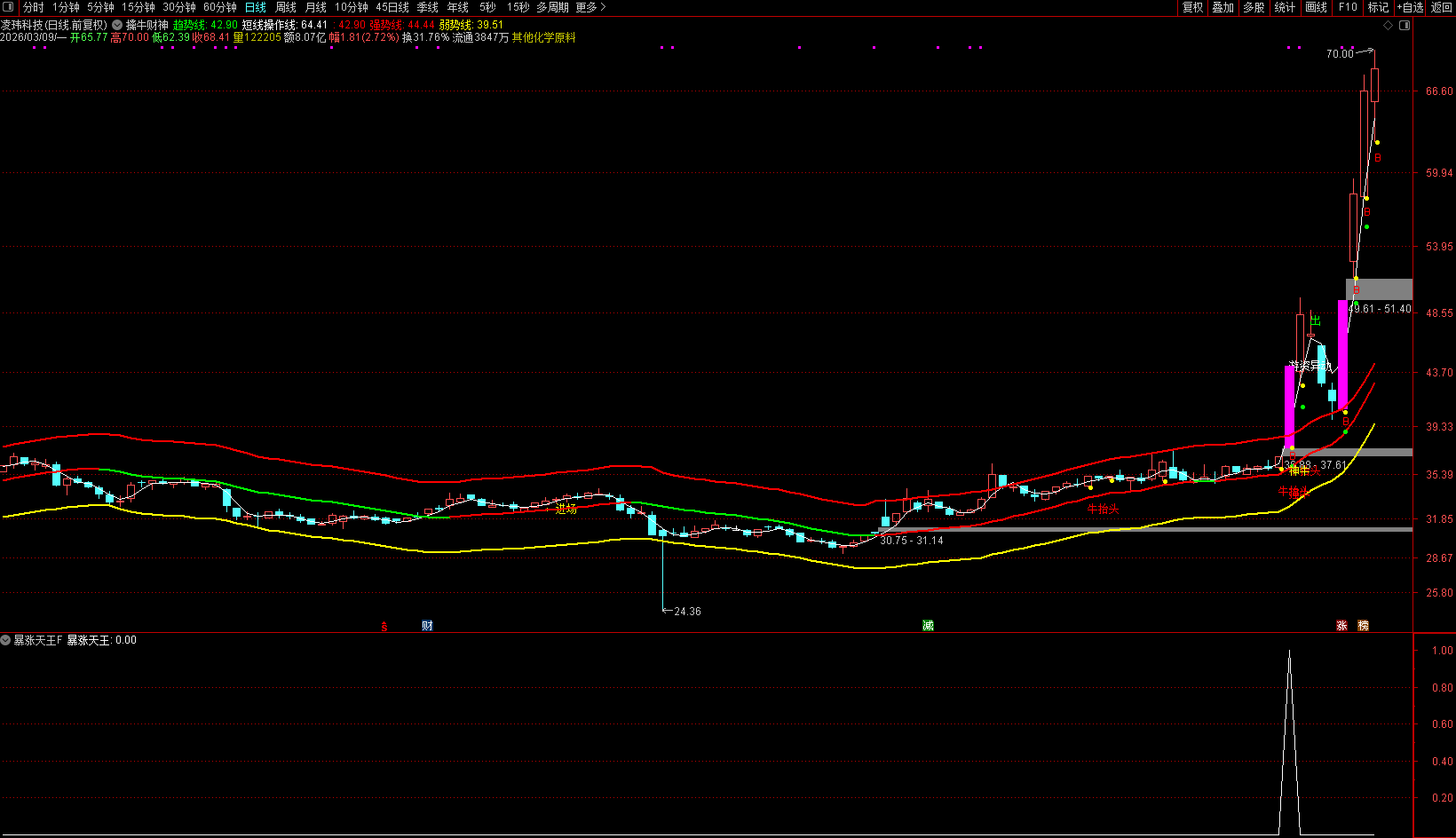Add stock via +自选 button
1456x838 pixels.
coord(1410,7)
